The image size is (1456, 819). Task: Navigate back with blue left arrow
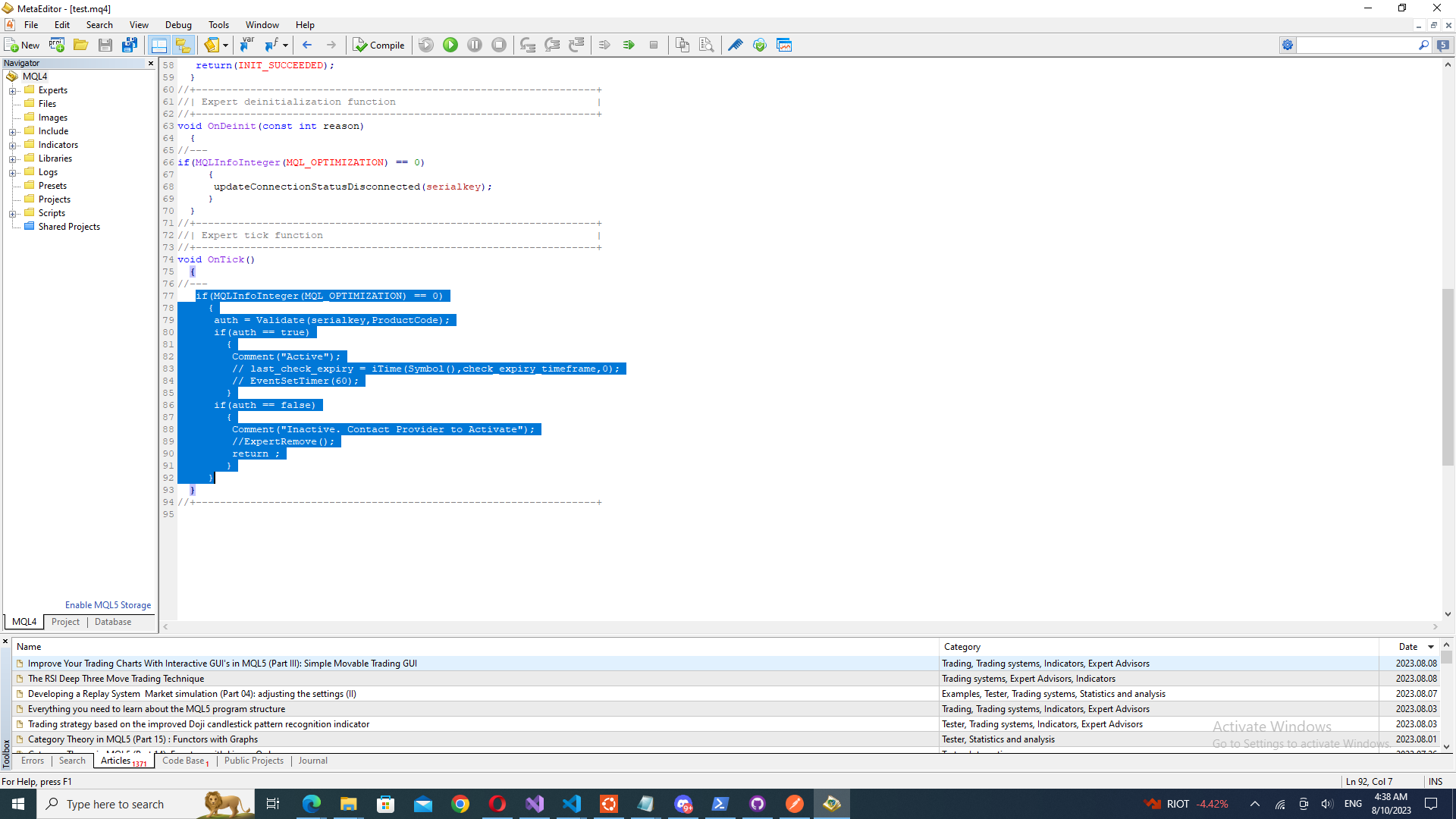coord(307,45)
